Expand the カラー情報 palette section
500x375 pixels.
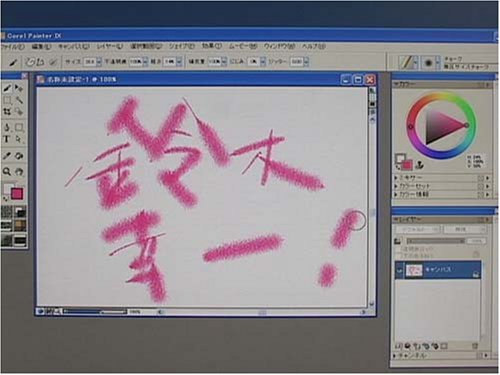click(x=396, y=194)
